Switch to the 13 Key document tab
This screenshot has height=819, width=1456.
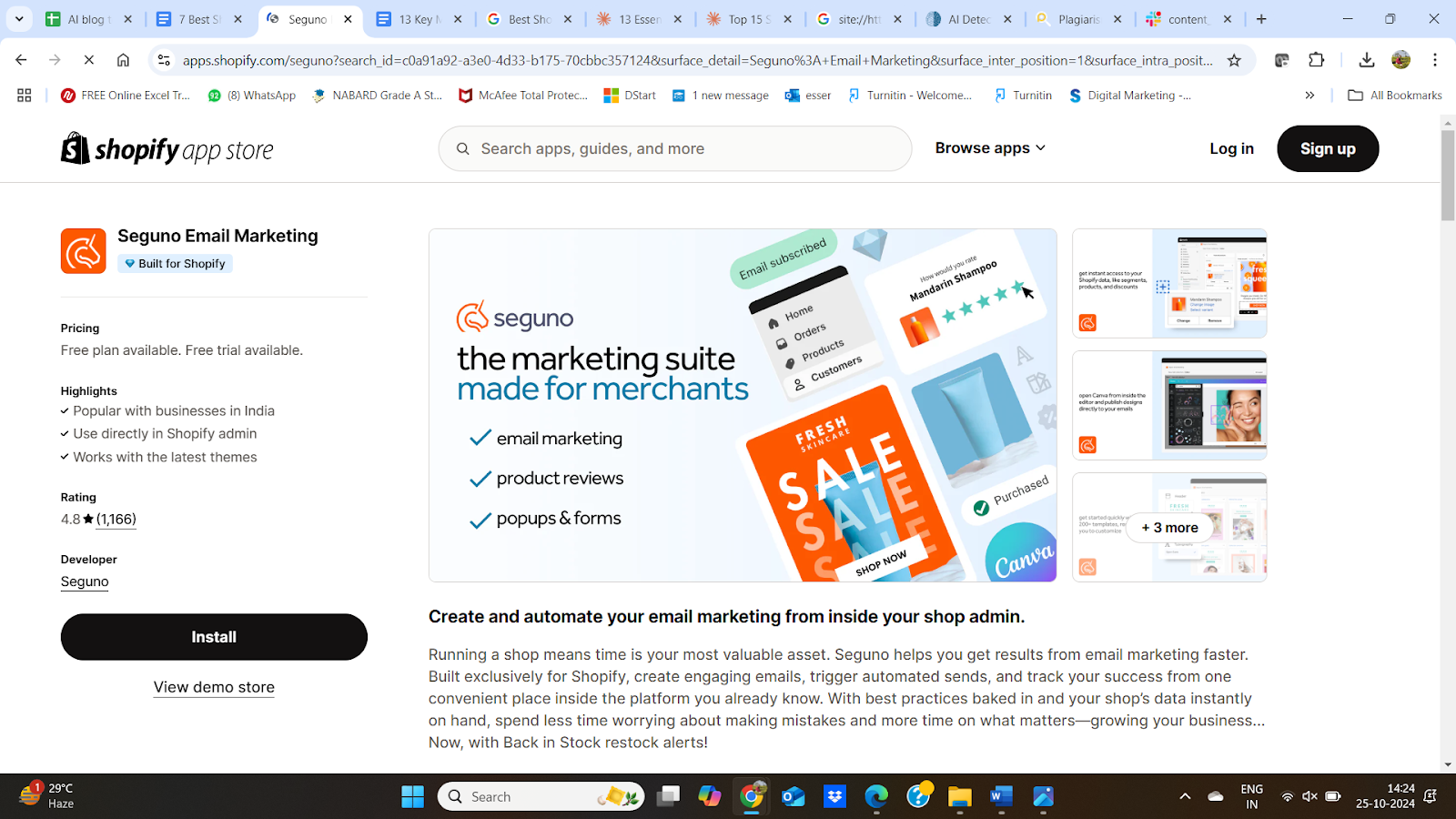click(419, 19)
